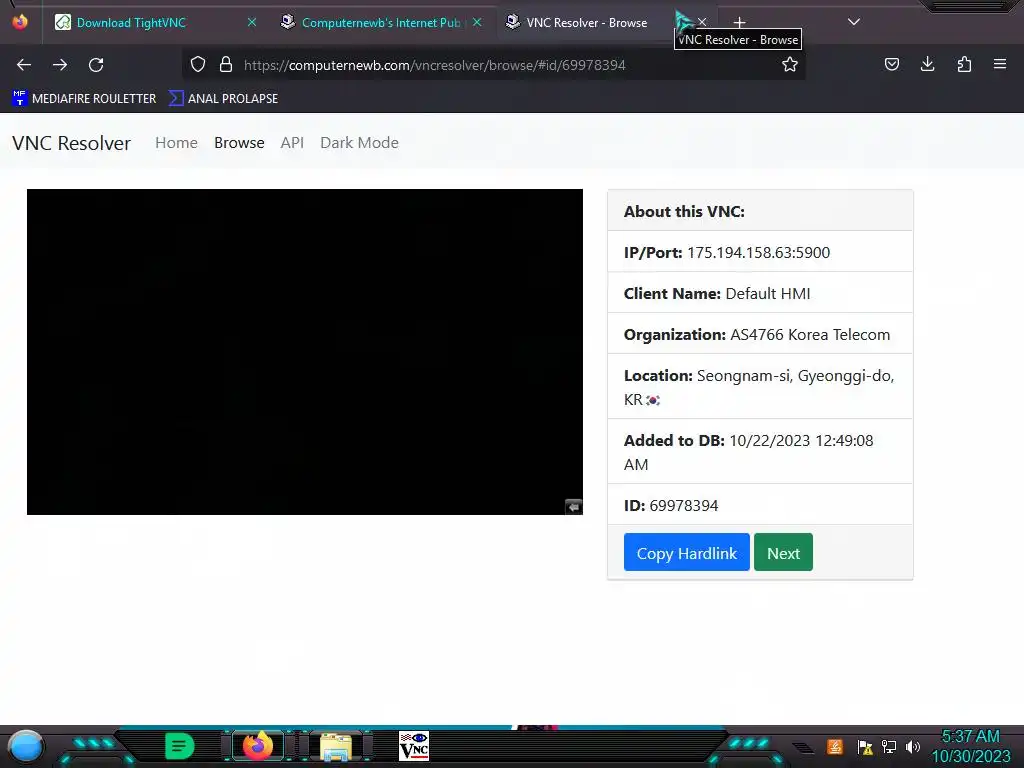Open the downloads panel icon
1024x768 pixels.
(x=927, y=64)
